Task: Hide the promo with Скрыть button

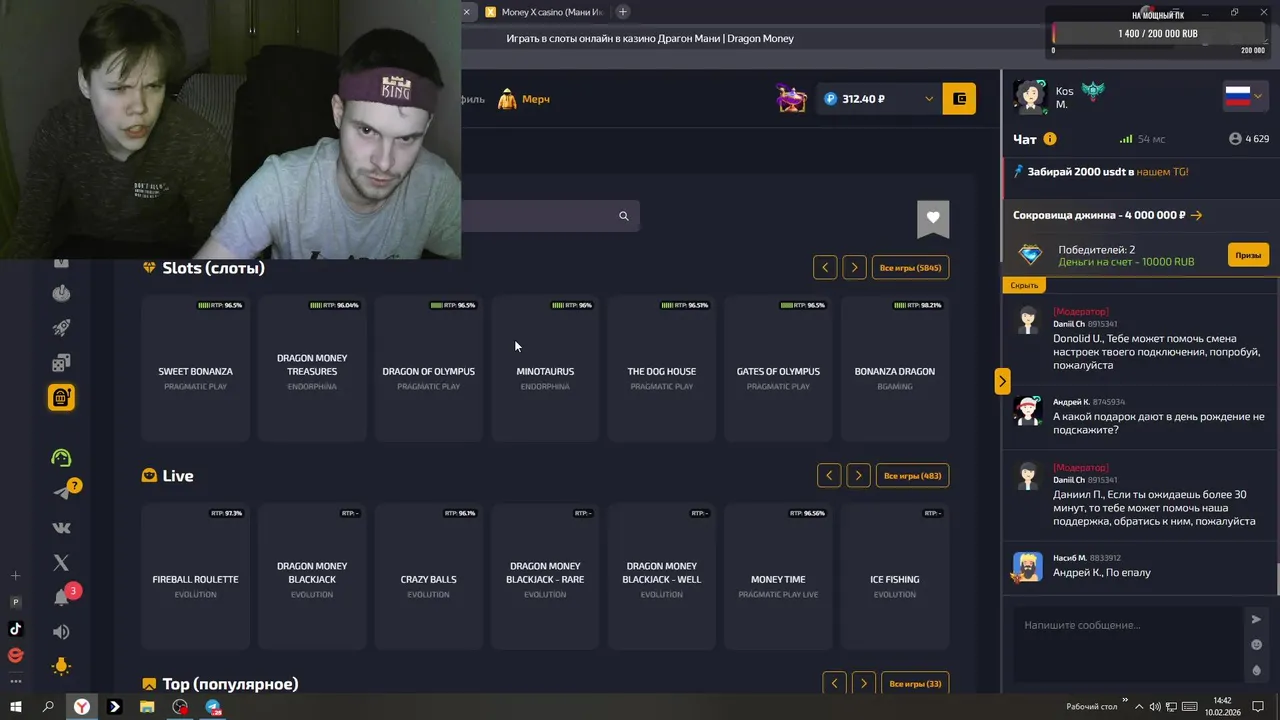Action: click(x=1024, y=285)
